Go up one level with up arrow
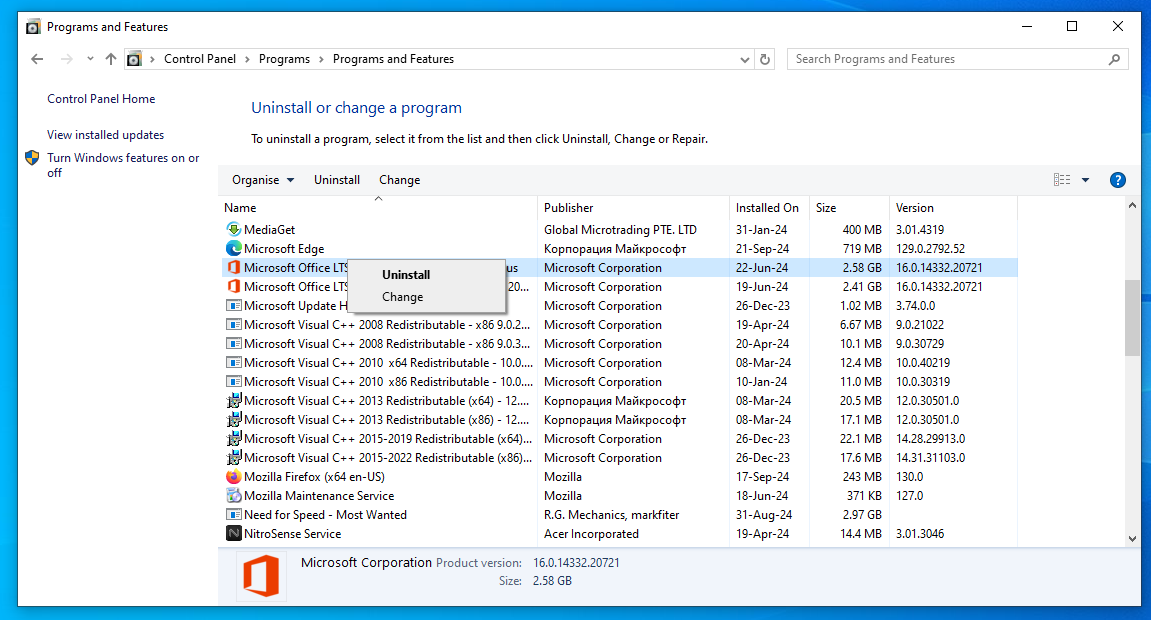The height and width of the screenshot is (620, 1151). [x=111, y=59]
